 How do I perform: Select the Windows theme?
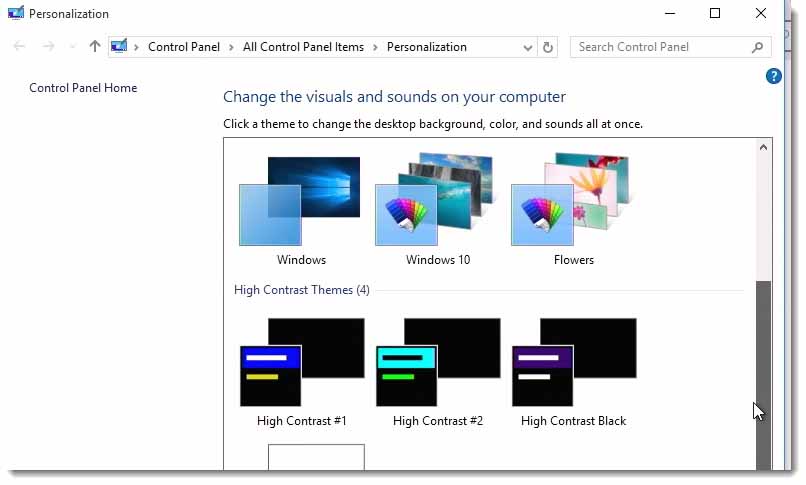point(301,210)
